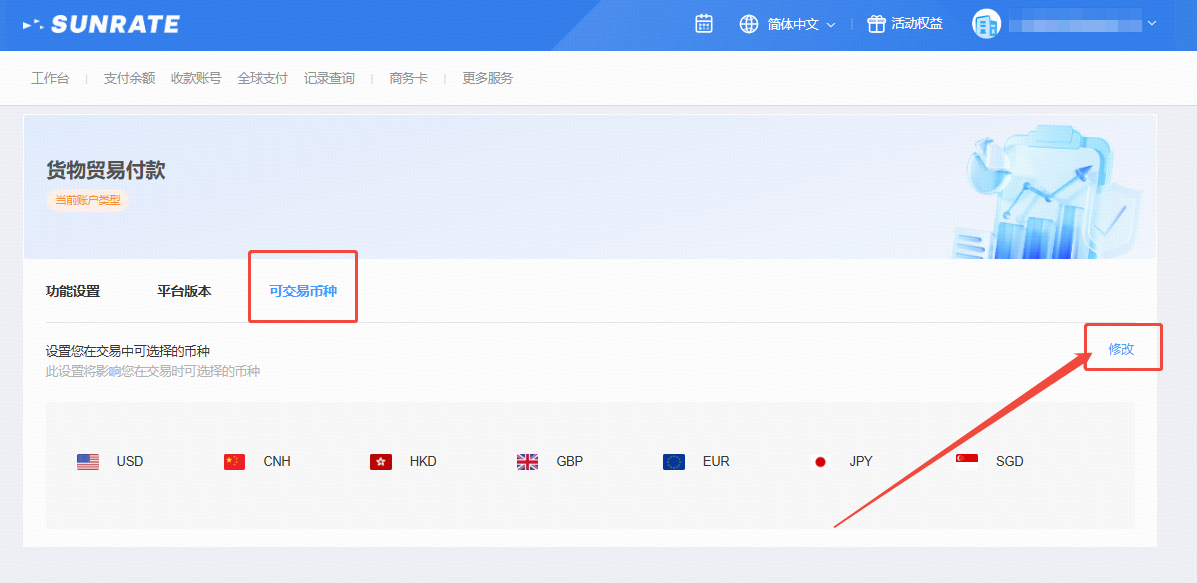1197x583 pixels.
Task: Open the 商务卡 menu item
Action: coord(408,78)
